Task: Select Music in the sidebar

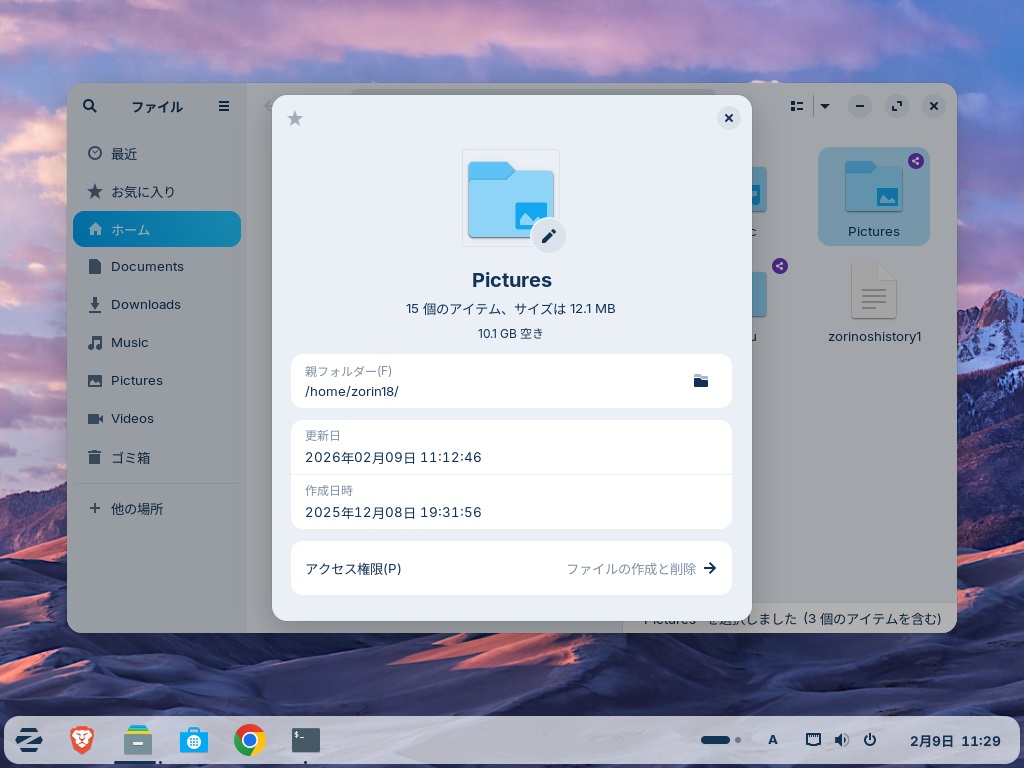Action: click(x=129, y=343)
